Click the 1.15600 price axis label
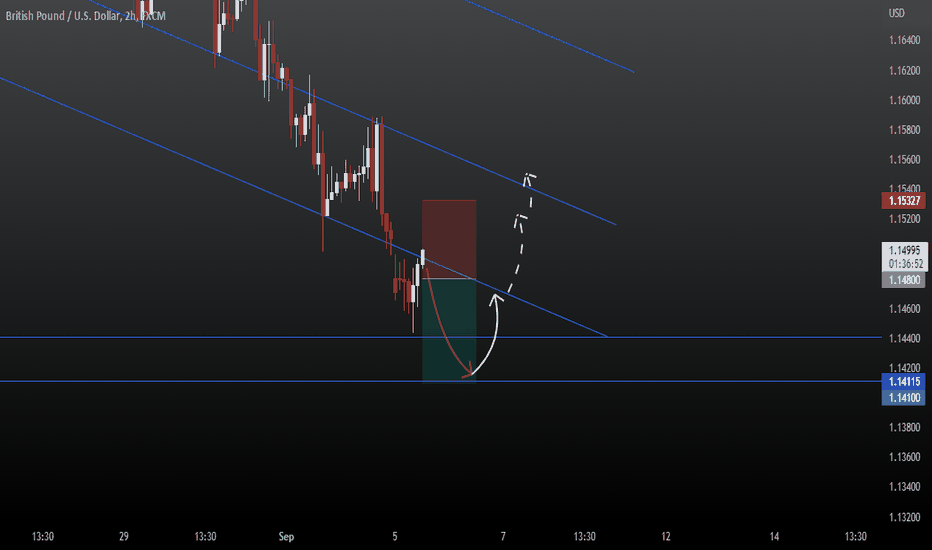 click(904, 159)
